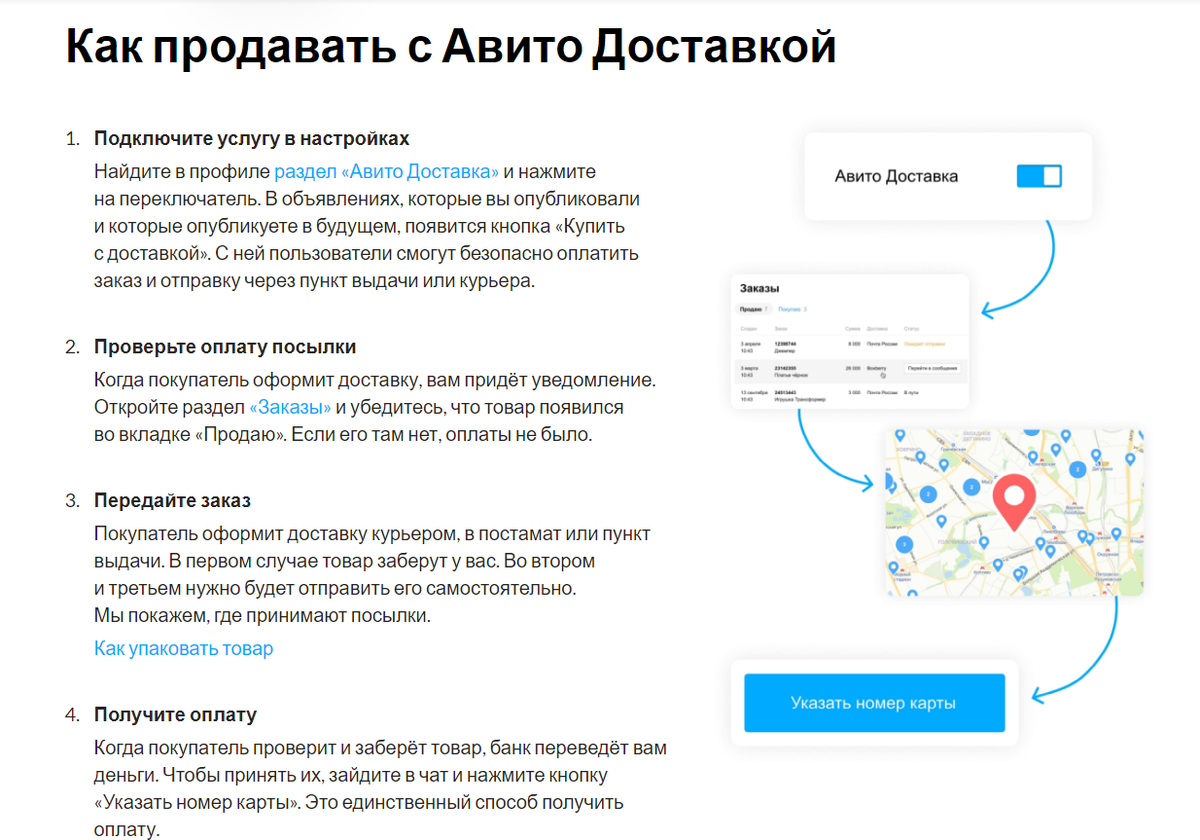The height and width of the screenshot is (840, 1200).
Task: Click the blue Указать номер карты button
Action: click(874, 703)
